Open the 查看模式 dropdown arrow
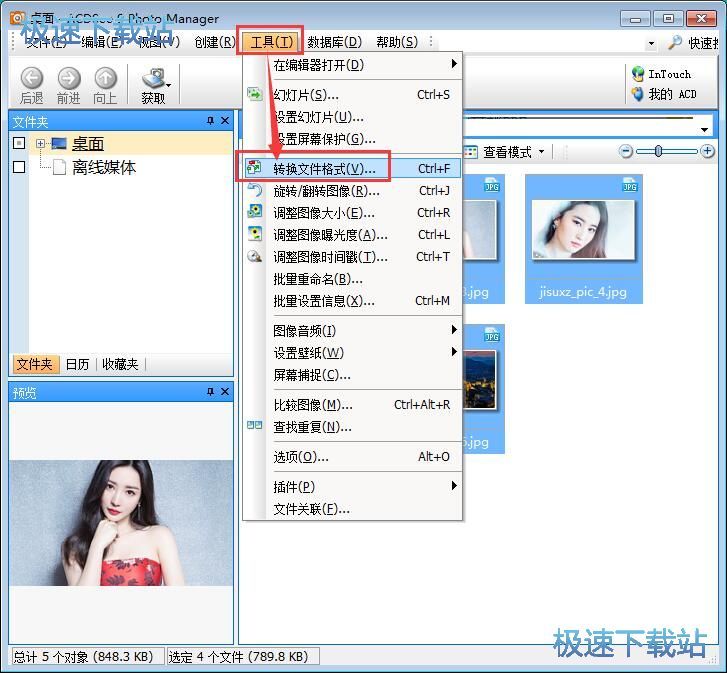This screenshot has width=727, height=673. pos(541,152)
